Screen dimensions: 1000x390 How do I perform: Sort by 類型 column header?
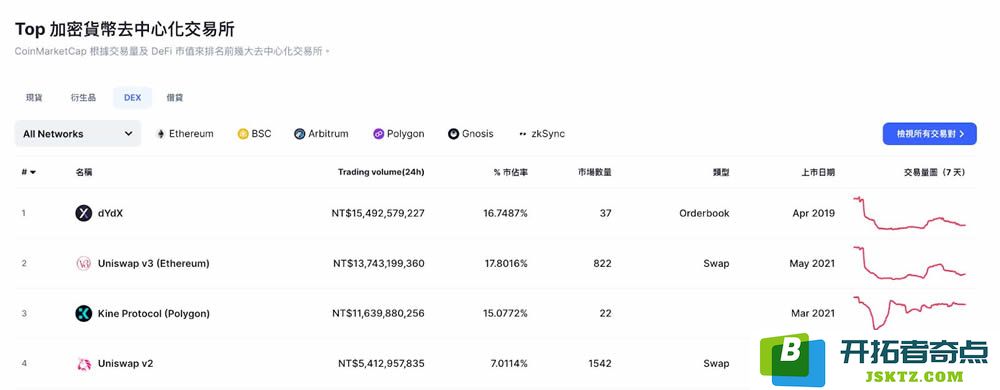pyautogui.click(x=721, y=172)
